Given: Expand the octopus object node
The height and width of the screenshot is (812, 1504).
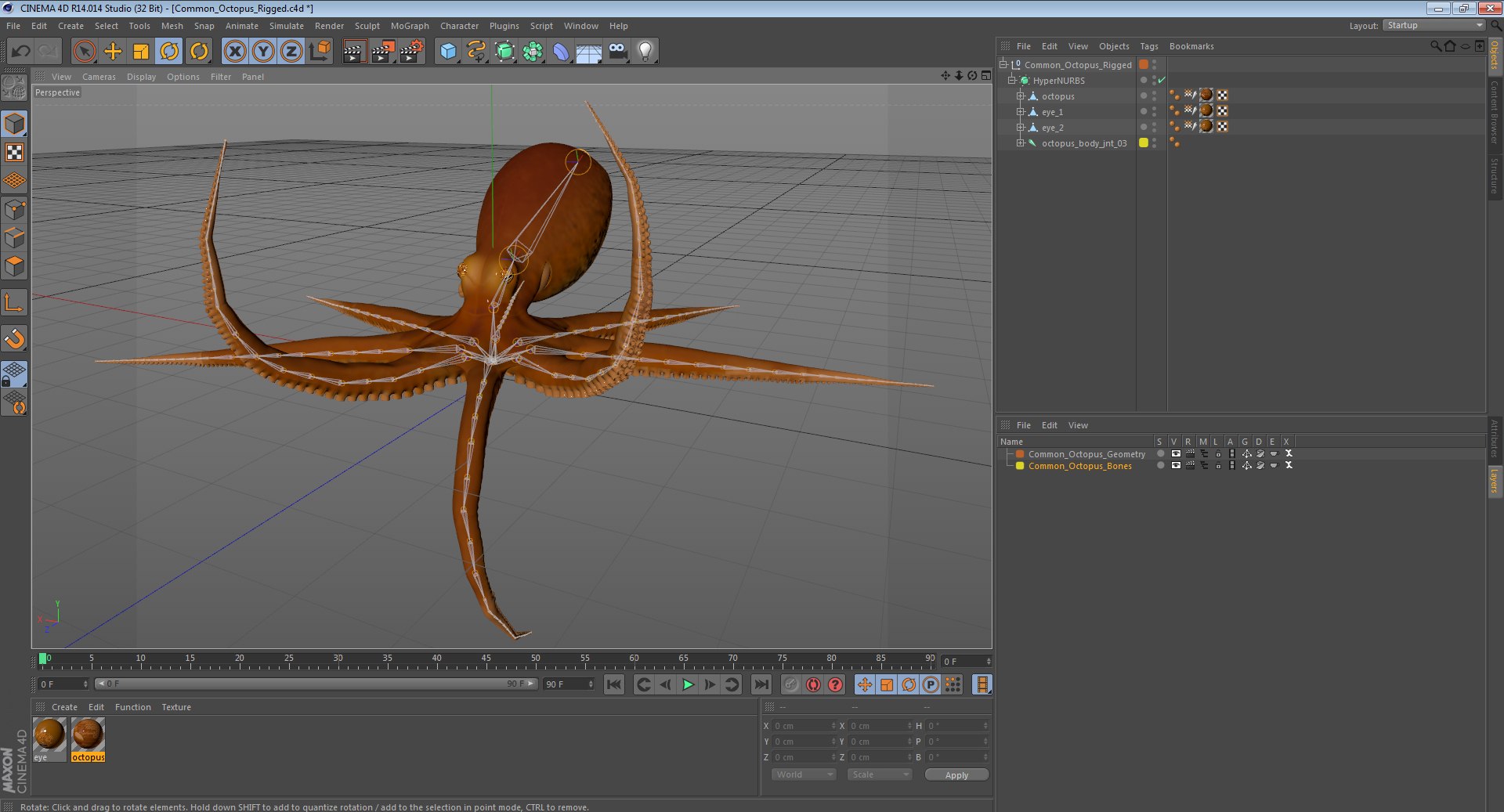Looking at the screenshot, I should click(1020, 96).
